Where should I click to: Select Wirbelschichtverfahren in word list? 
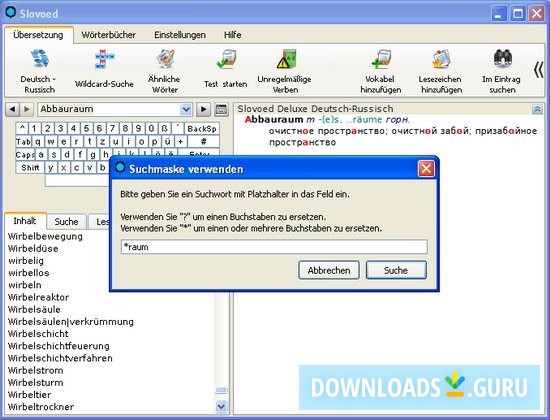60,359
